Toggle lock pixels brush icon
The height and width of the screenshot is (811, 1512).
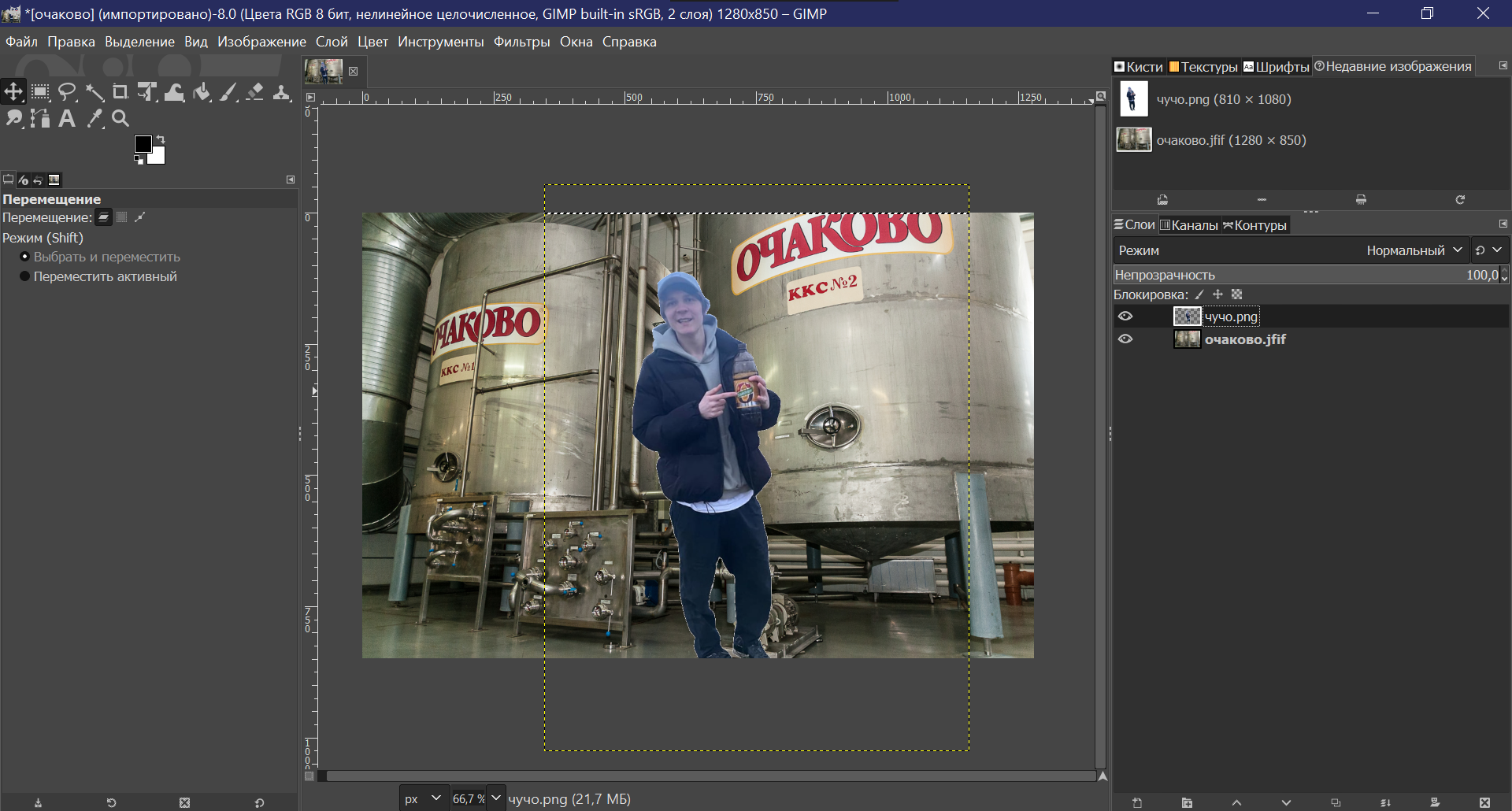1199,294
